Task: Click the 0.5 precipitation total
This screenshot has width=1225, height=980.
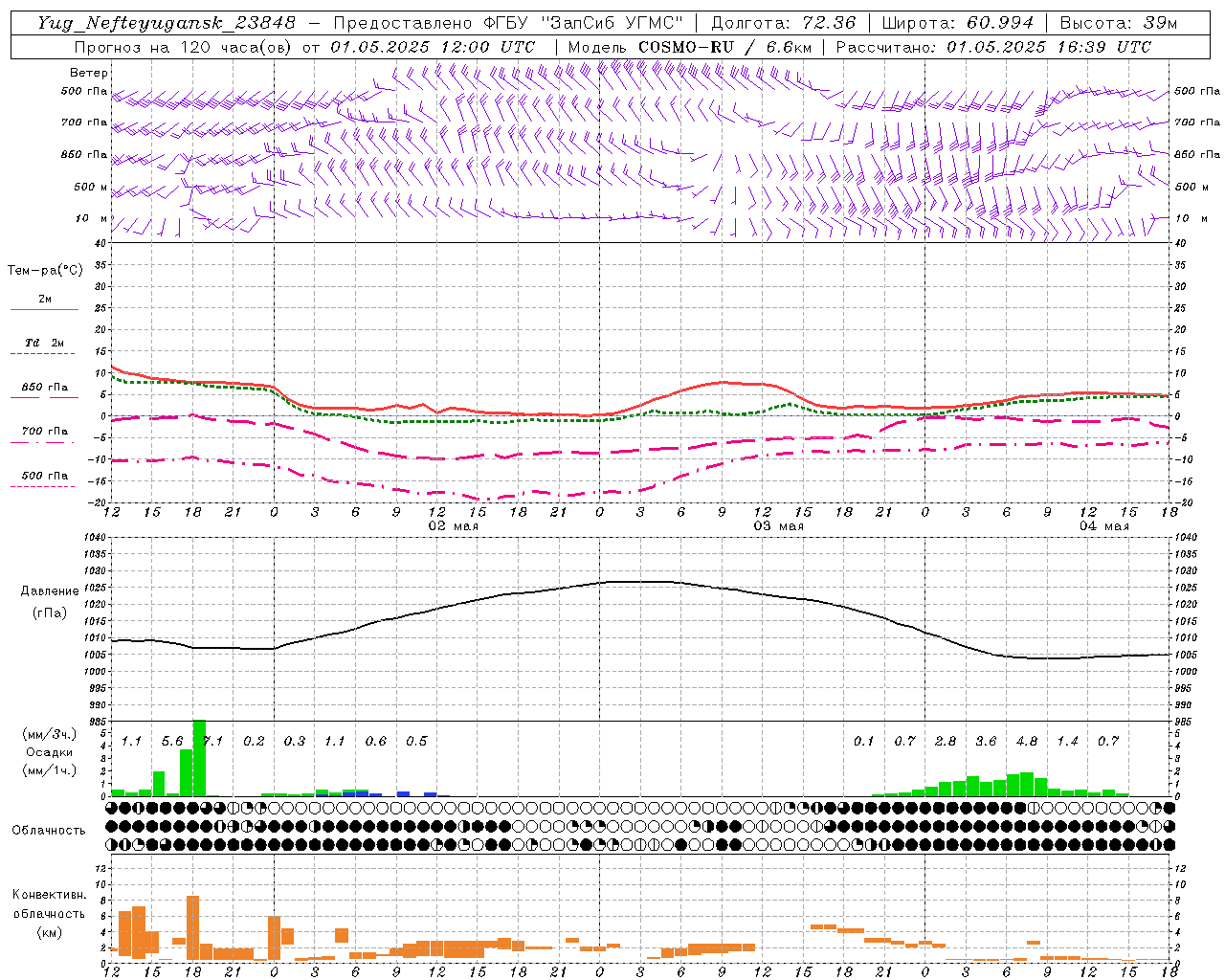Action: 416,741
